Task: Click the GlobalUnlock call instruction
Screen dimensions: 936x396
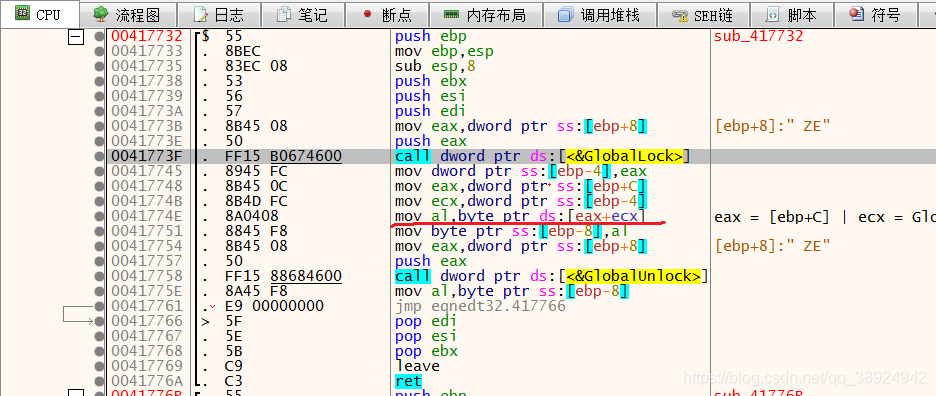Action: click(551, 276)
